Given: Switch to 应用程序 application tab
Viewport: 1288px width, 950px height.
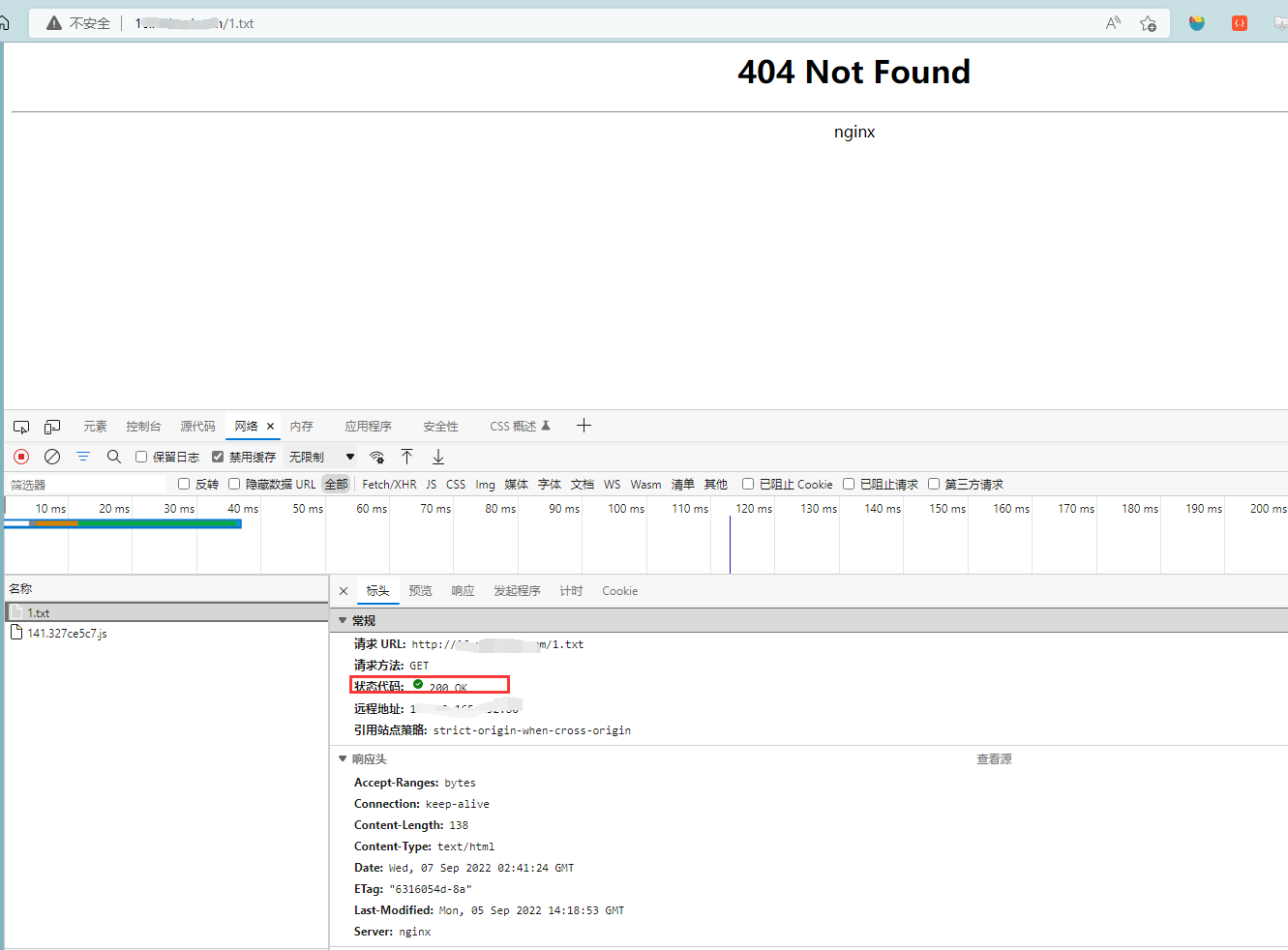Looking at the screenshot, I should coord(368,427).
